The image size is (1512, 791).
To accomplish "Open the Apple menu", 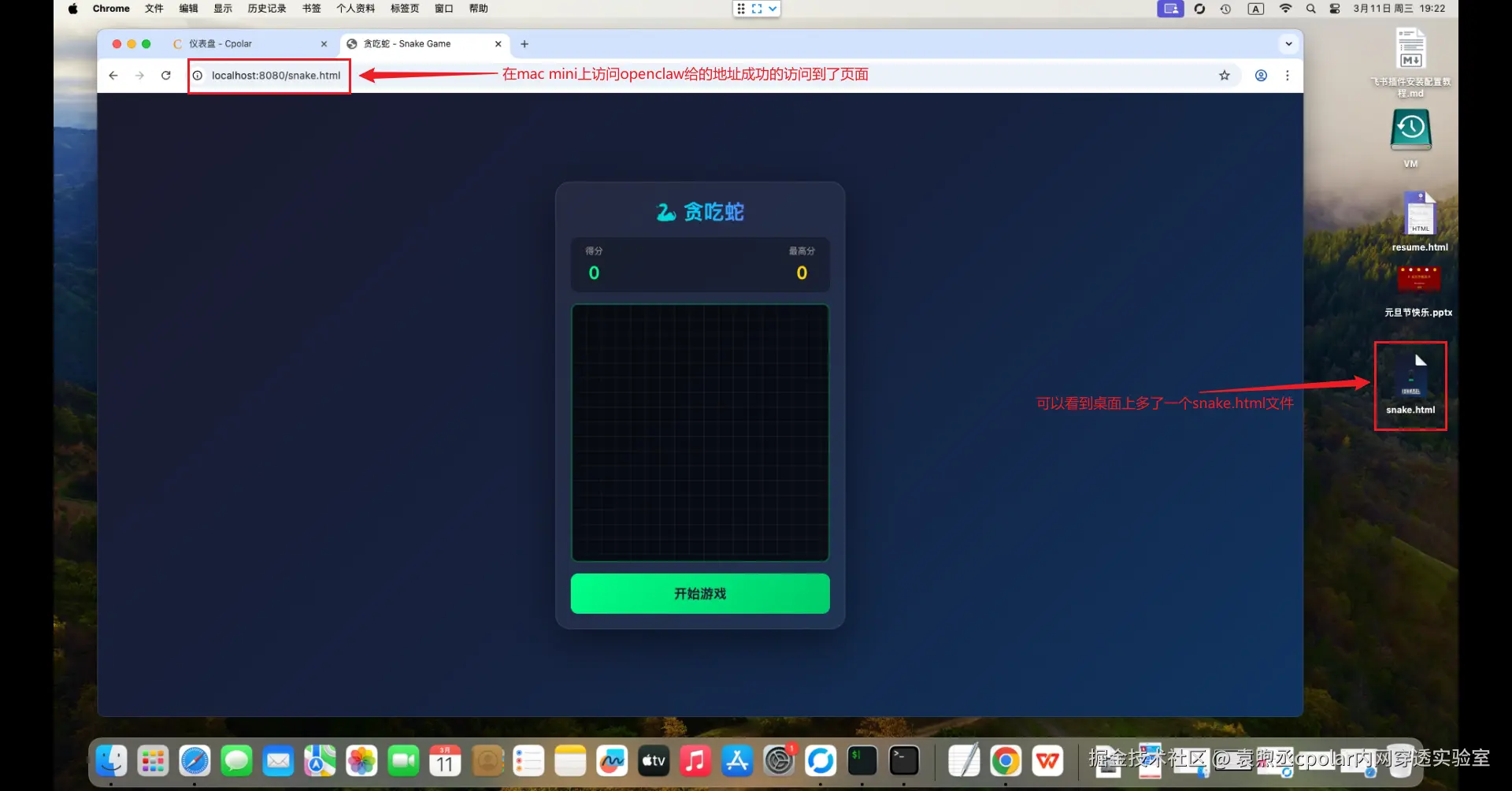I will coord(72,9).
